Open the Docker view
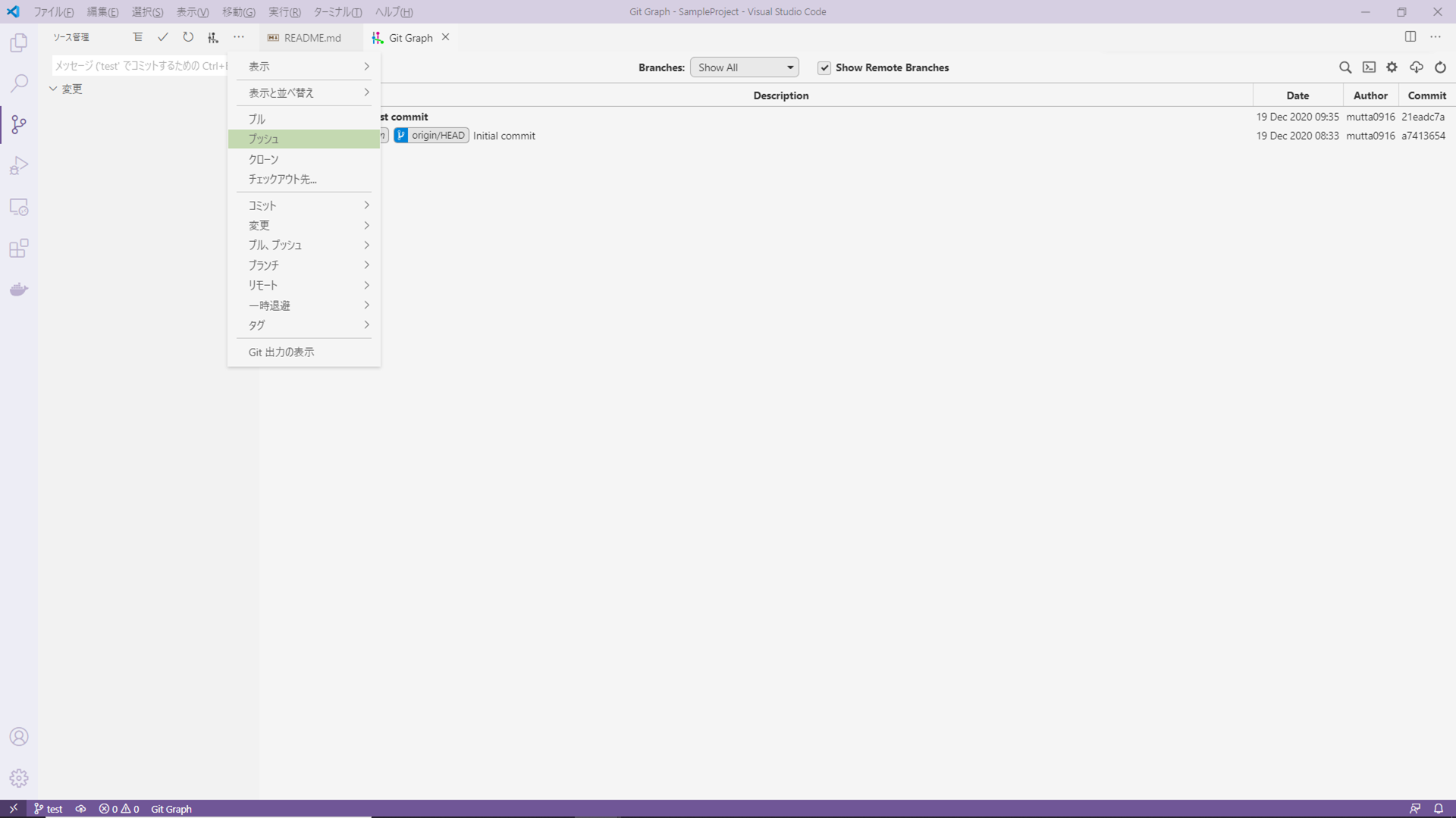The image size is (1456, 818). [19, 290]
